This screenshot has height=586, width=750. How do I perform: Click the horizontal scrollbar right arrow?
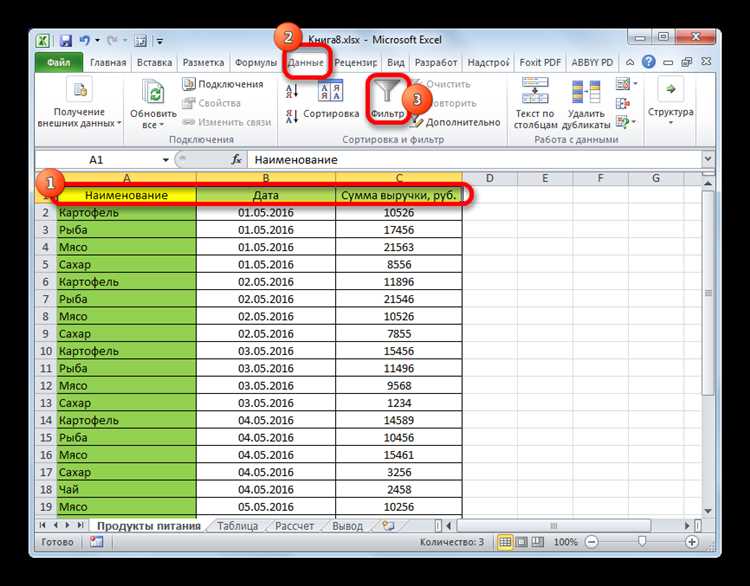coord(687,526)
